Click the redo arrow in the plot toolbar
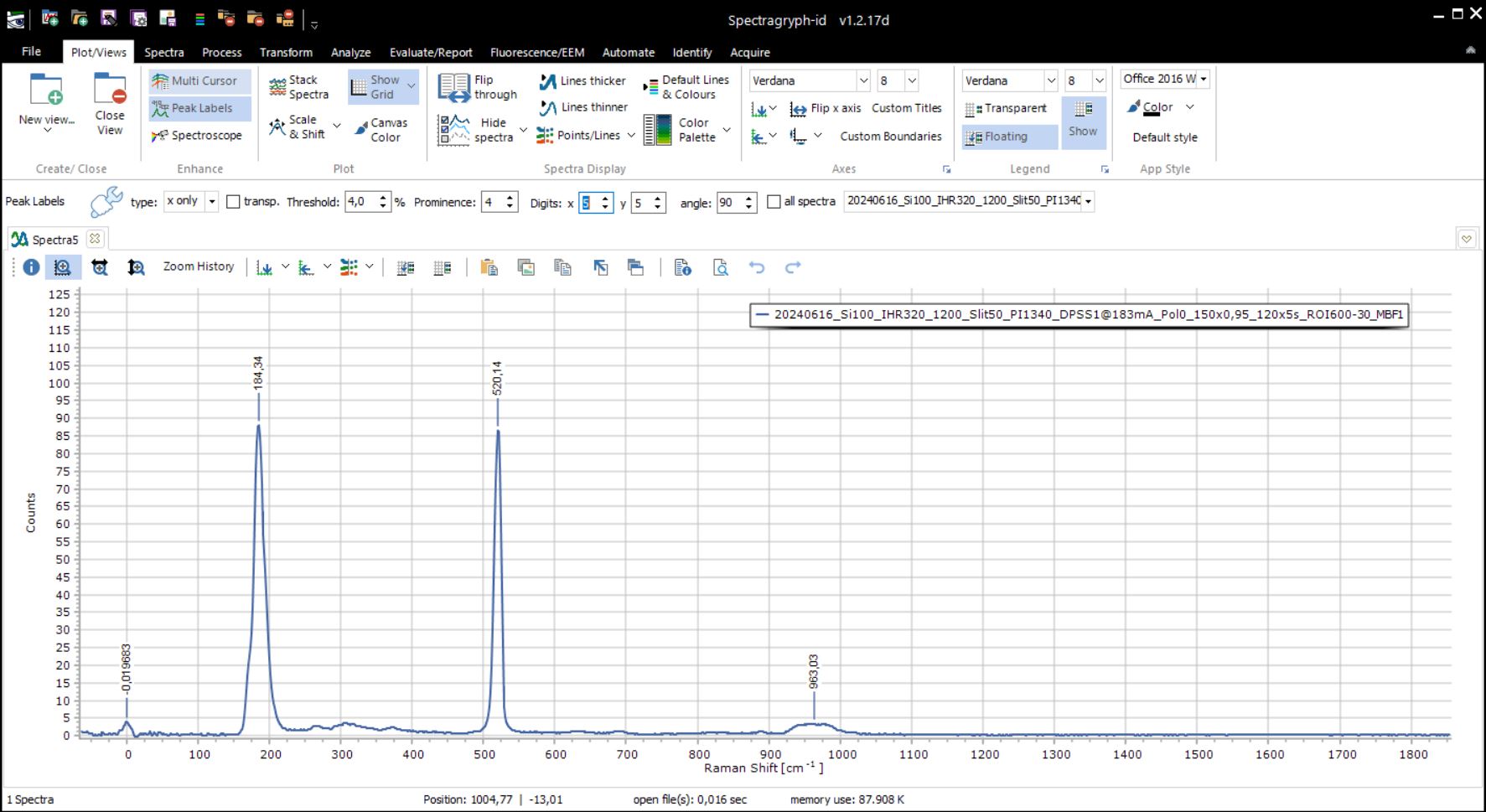This screenshot has width=1486, height=812. click(793, 267)
